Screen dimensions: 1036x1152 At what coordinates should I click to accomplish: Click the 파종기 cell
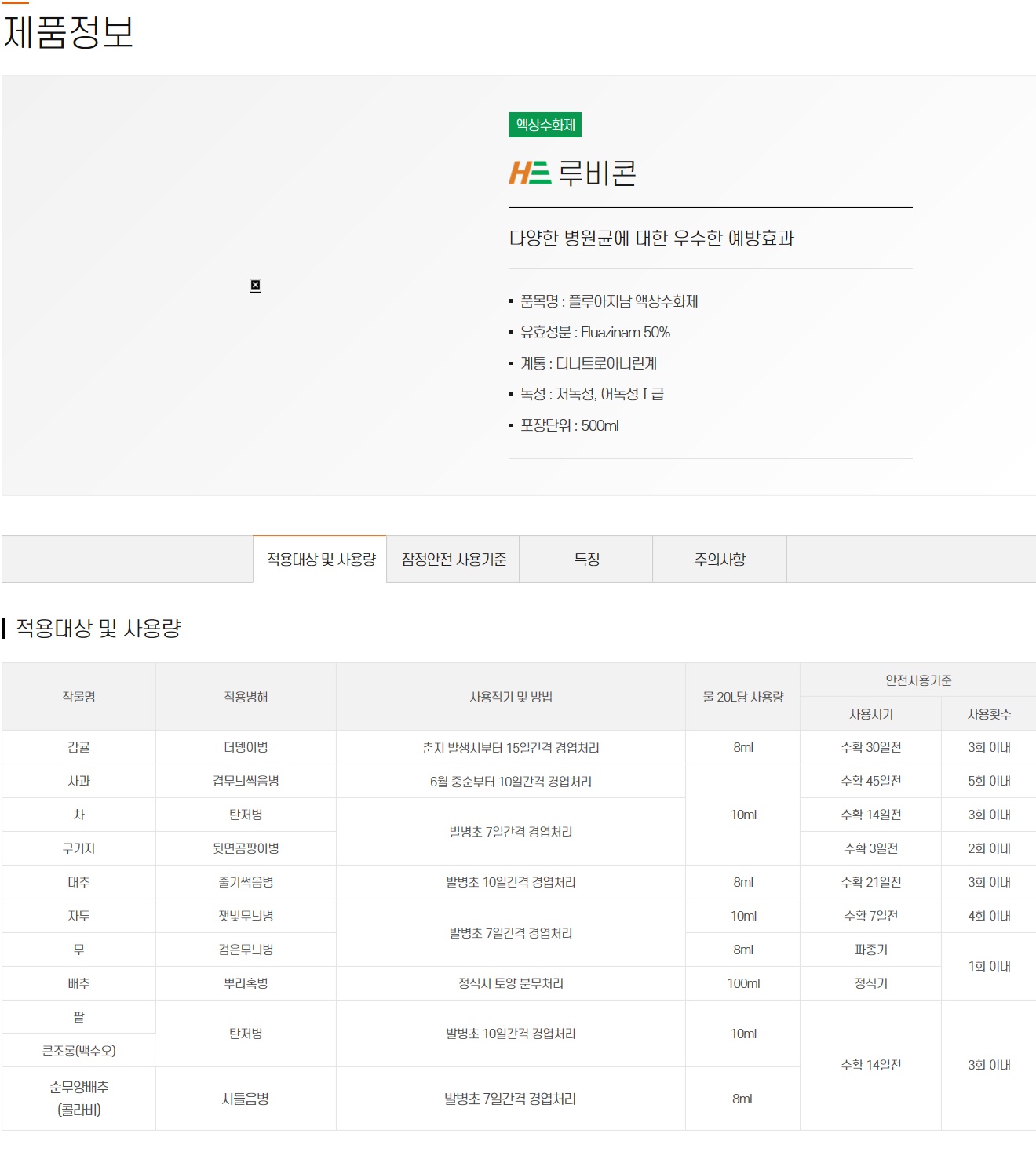coord(871,950)
